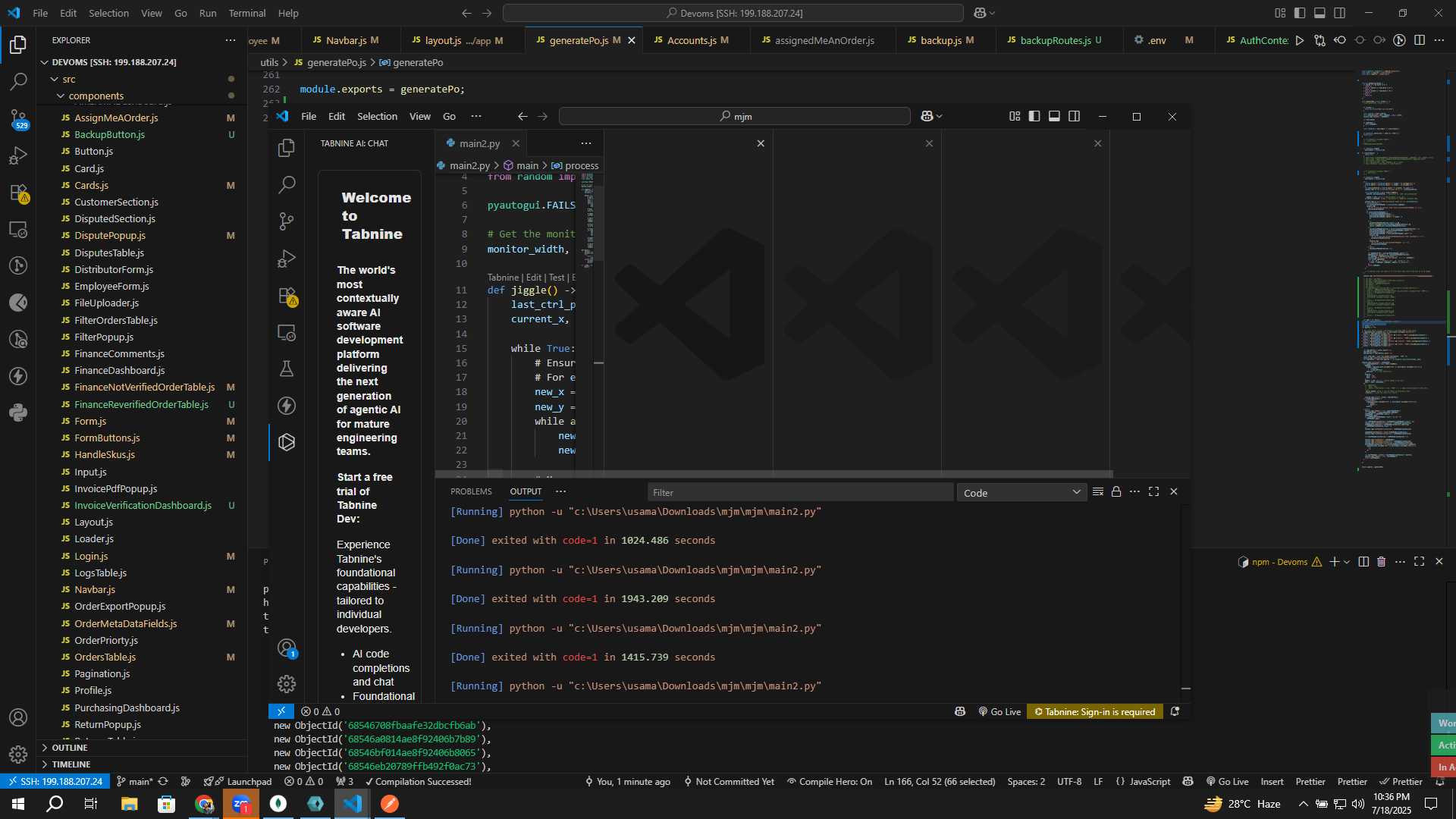The width and height of the screenshot is (1456, 819).
Task: Open the Terminal menu in outer window
Action: click(x=247, y=13)
